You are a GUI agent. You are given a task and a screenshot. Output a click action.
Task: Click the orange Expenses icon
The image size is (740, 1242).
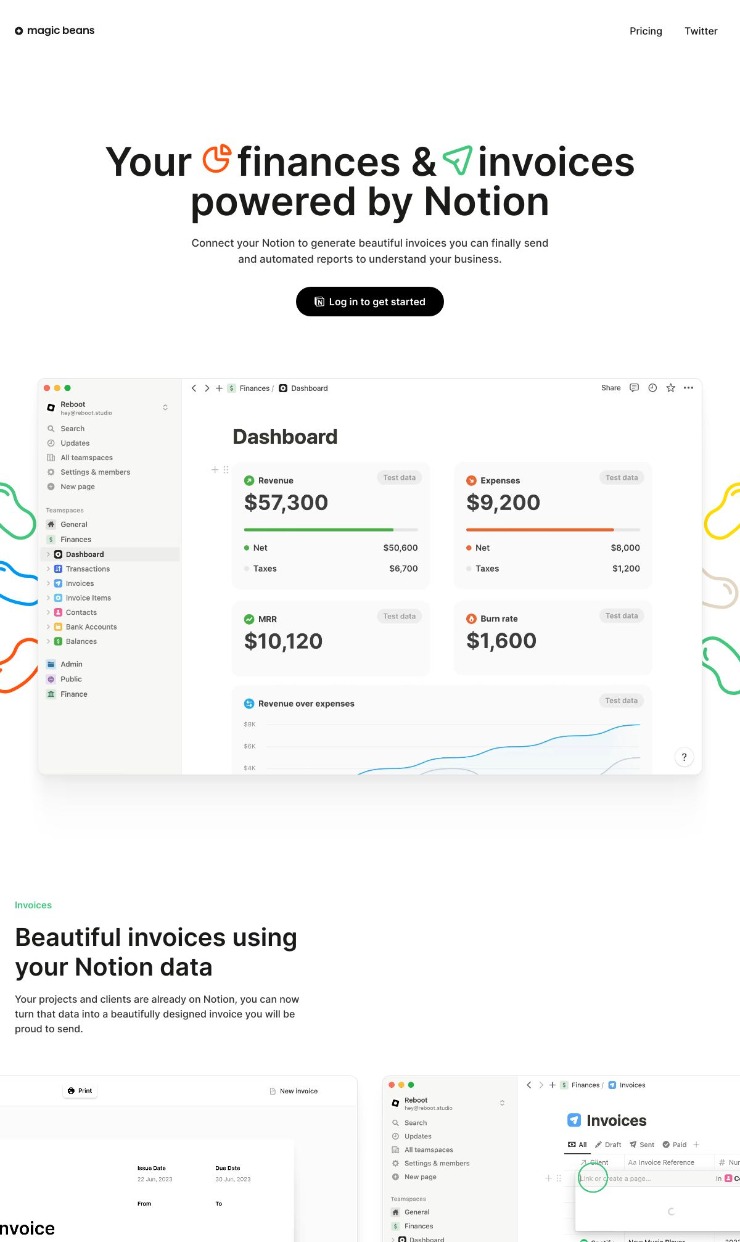(471, 480)
